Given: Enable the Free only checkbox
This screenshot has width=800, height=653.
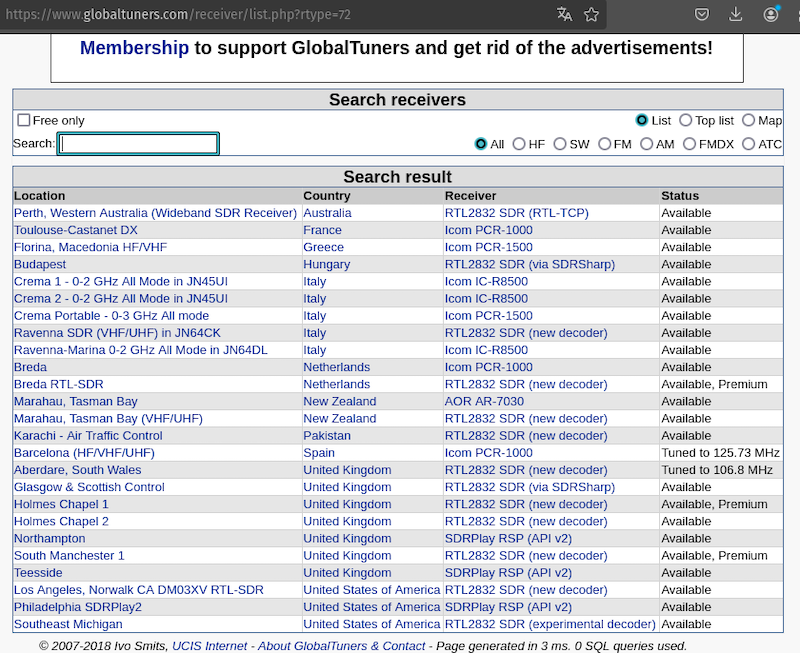Looking at the screenshot, I should coord(24,120).
